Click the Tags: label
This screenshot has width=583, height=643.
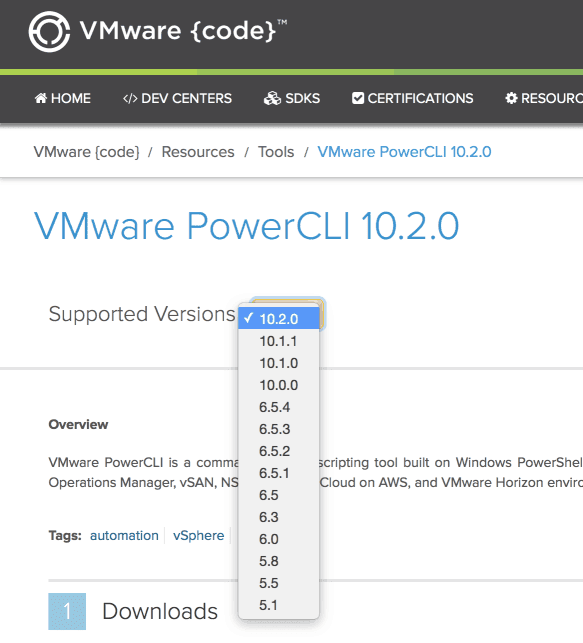tap(65, 536)
